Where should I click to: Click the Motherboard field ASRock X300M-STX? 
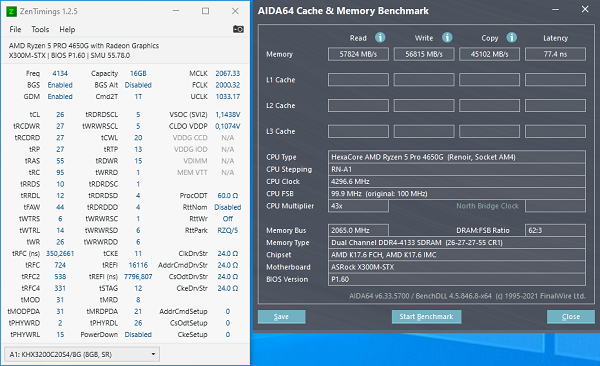[x=457, y=267]
